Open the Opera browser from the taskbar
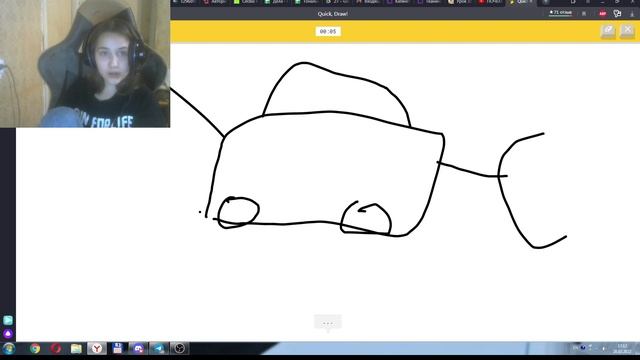The height and width of the screenshot is (360, 640). [56, 349]
